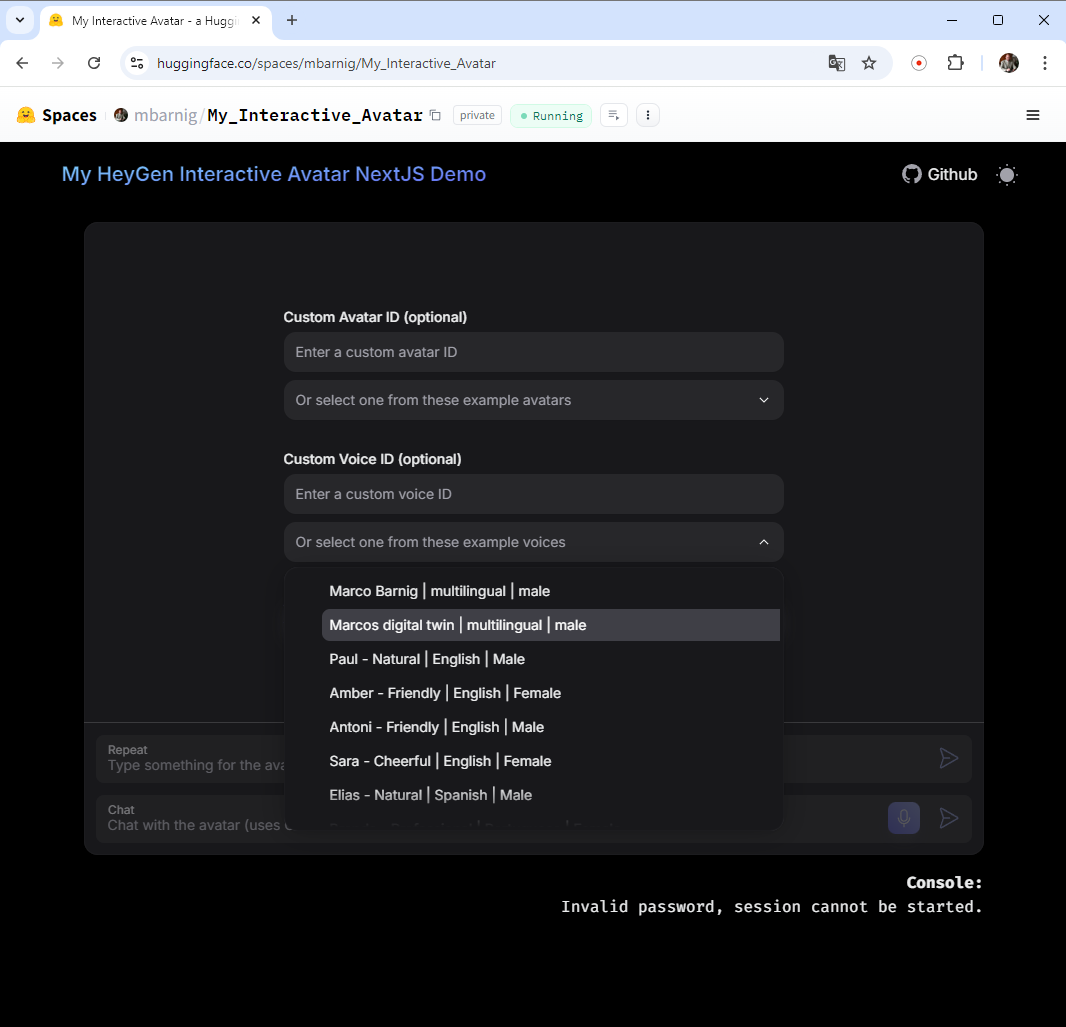Click the Running status badge

click(x=551, y=116)
